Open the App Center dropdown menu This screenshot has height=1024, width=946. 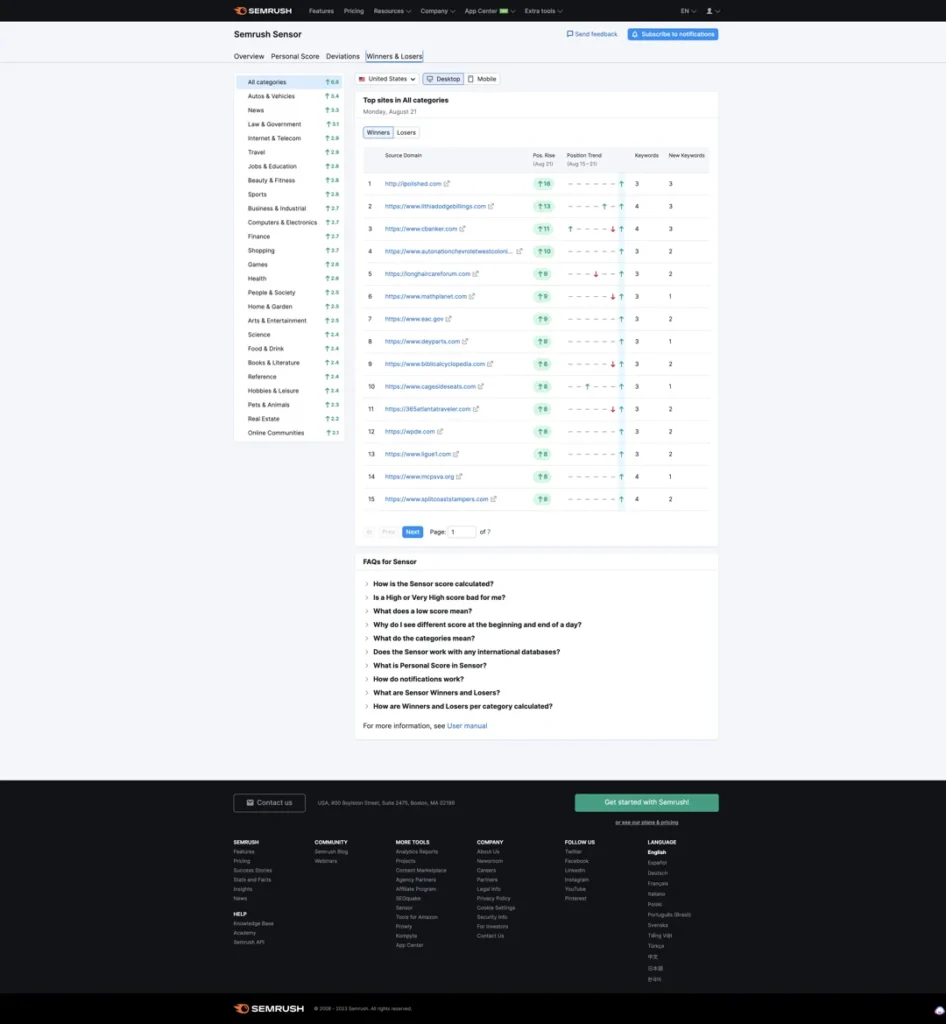tap(490, 11)
